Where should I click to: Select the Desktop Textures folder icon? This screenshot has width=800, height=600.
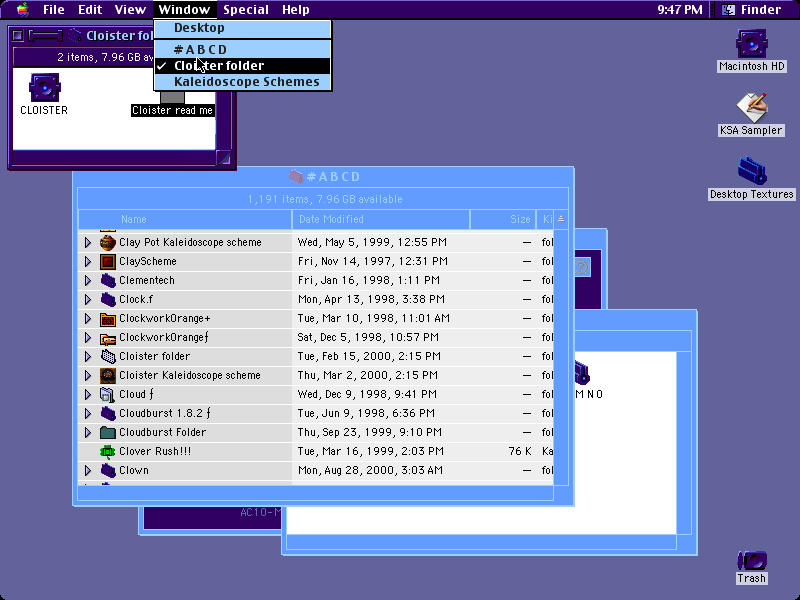click(x=752, y=170)
